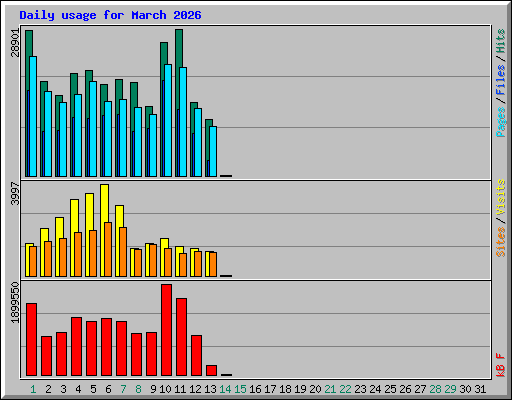This screenshot has height=400, width=512.
Task: Select day 31 on the x-axis
Action: tap(480, 389)
